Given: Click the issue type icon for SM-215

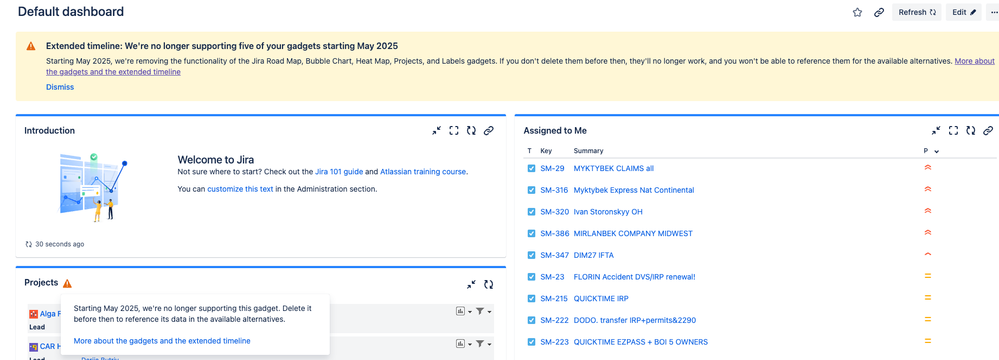Looking at the screenshot, I should 531,298.
